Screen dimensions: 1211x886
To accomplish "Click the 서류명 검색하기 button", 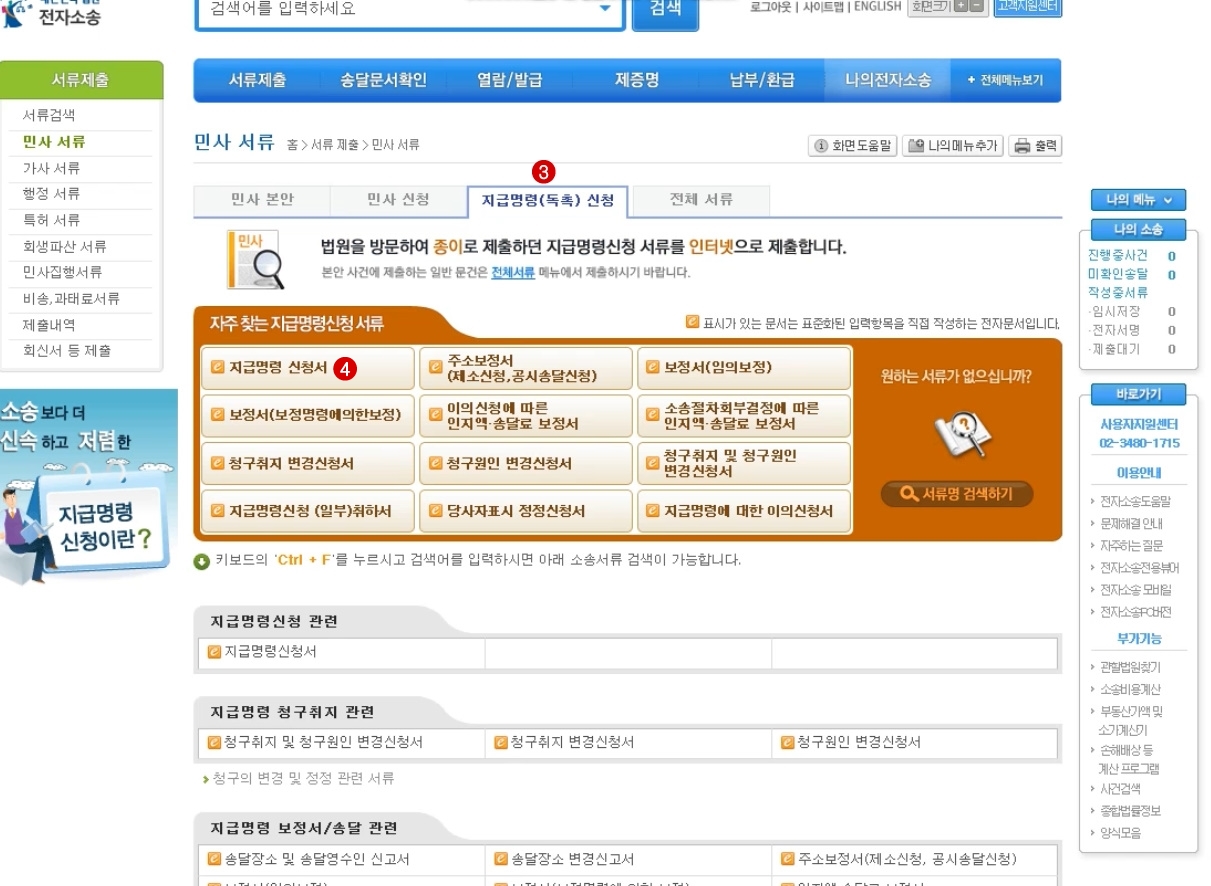I will pyautogui.click(x=957, y=494).
